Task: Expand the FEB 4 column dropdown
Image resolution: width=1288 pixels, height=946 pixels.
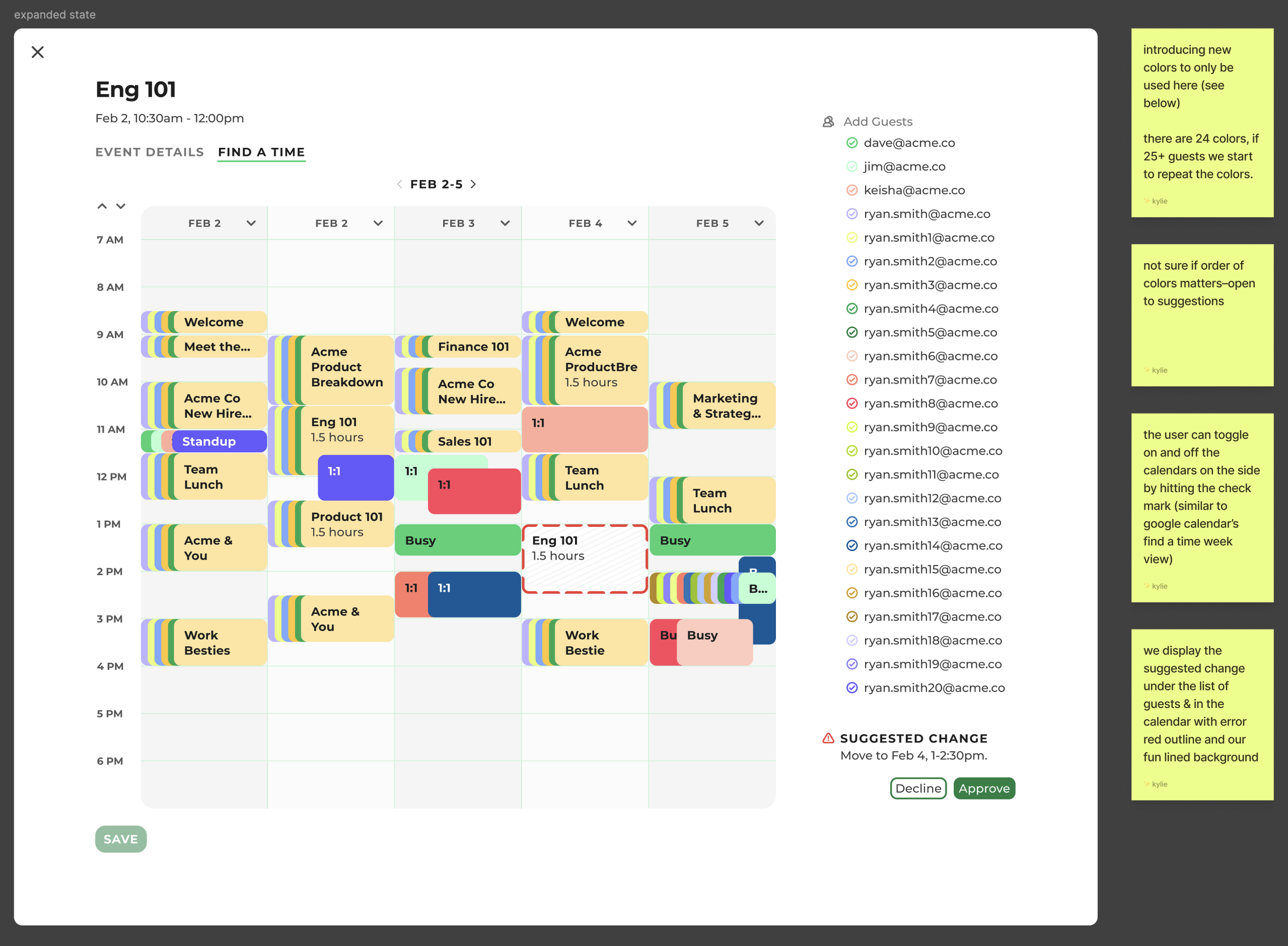Action: 632,223
